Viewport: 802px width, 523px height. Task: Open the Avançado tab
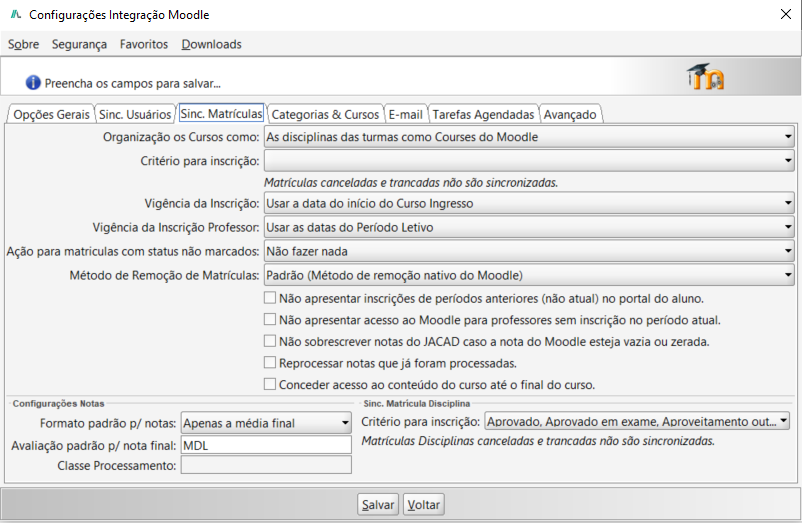[x=570, y=114]
